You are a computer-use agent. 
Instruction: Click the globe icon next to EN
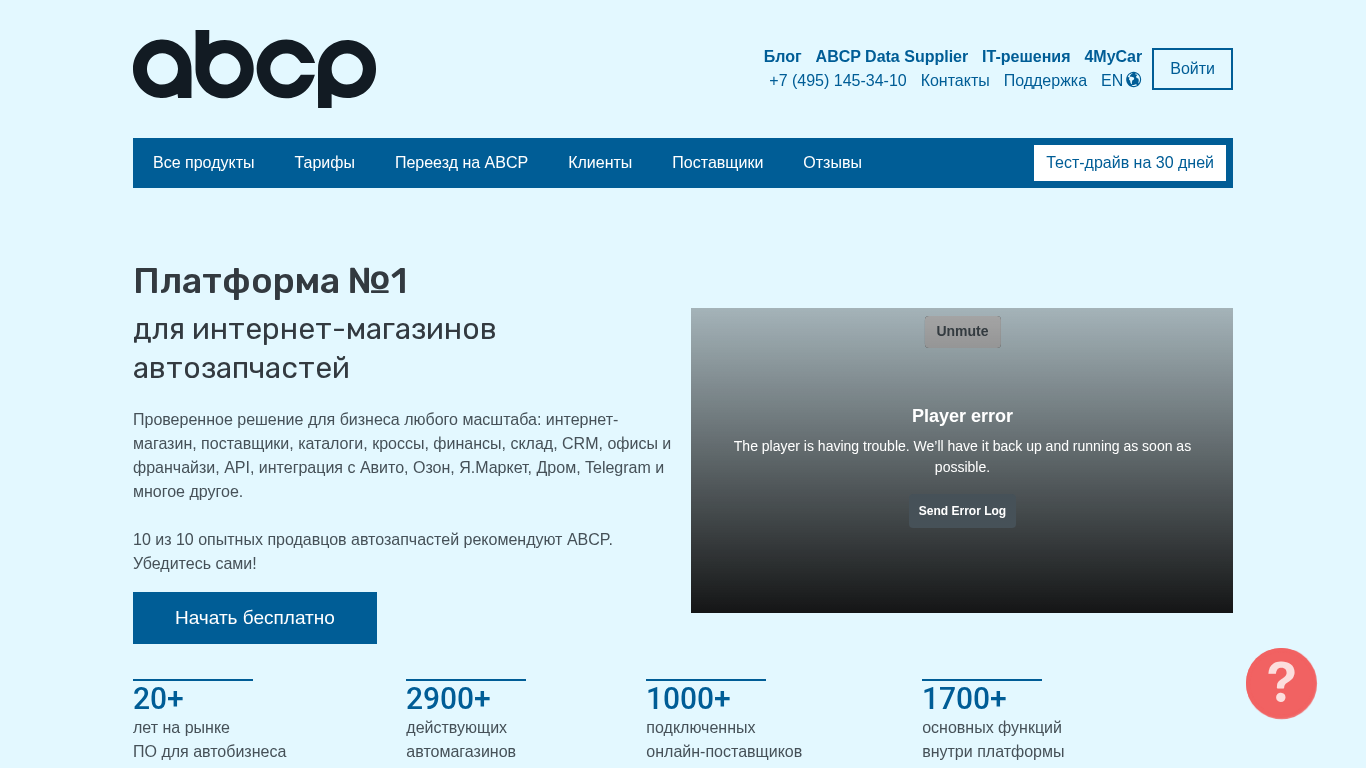(x=1133, y=80)
